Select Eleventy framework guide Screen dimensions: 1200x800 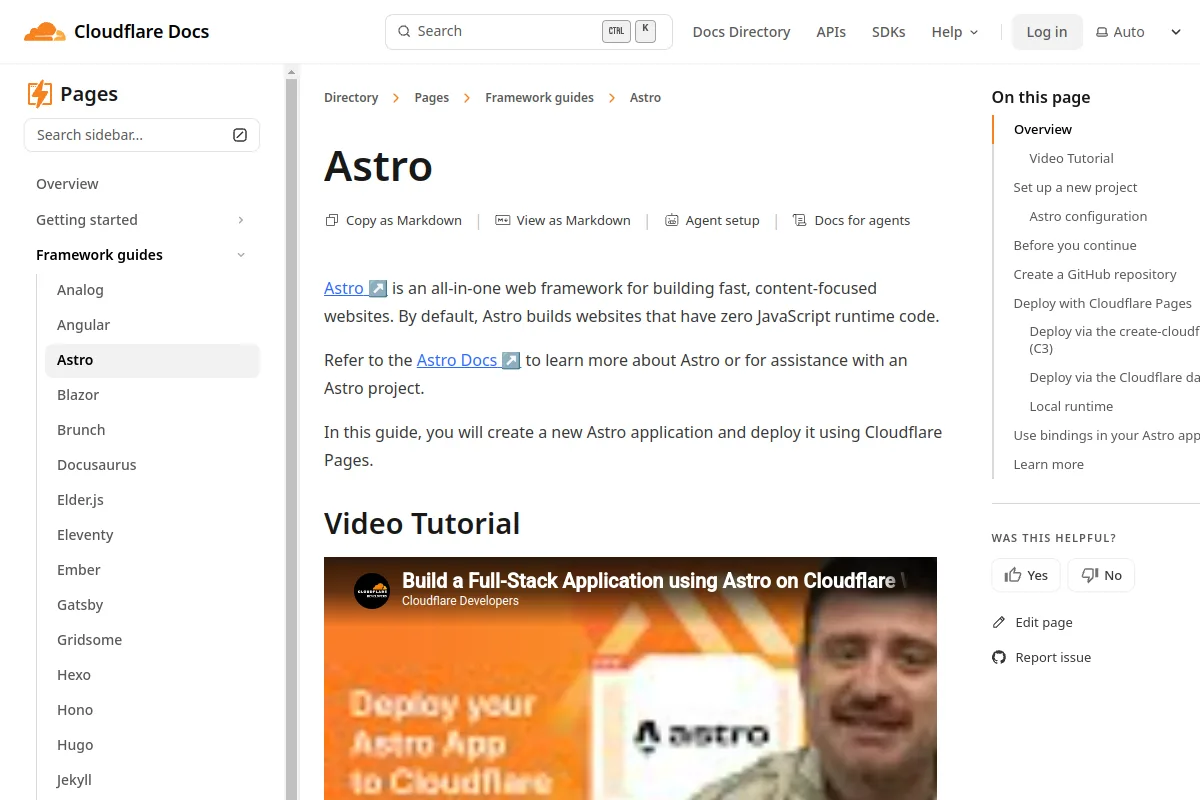click(152, 535)
